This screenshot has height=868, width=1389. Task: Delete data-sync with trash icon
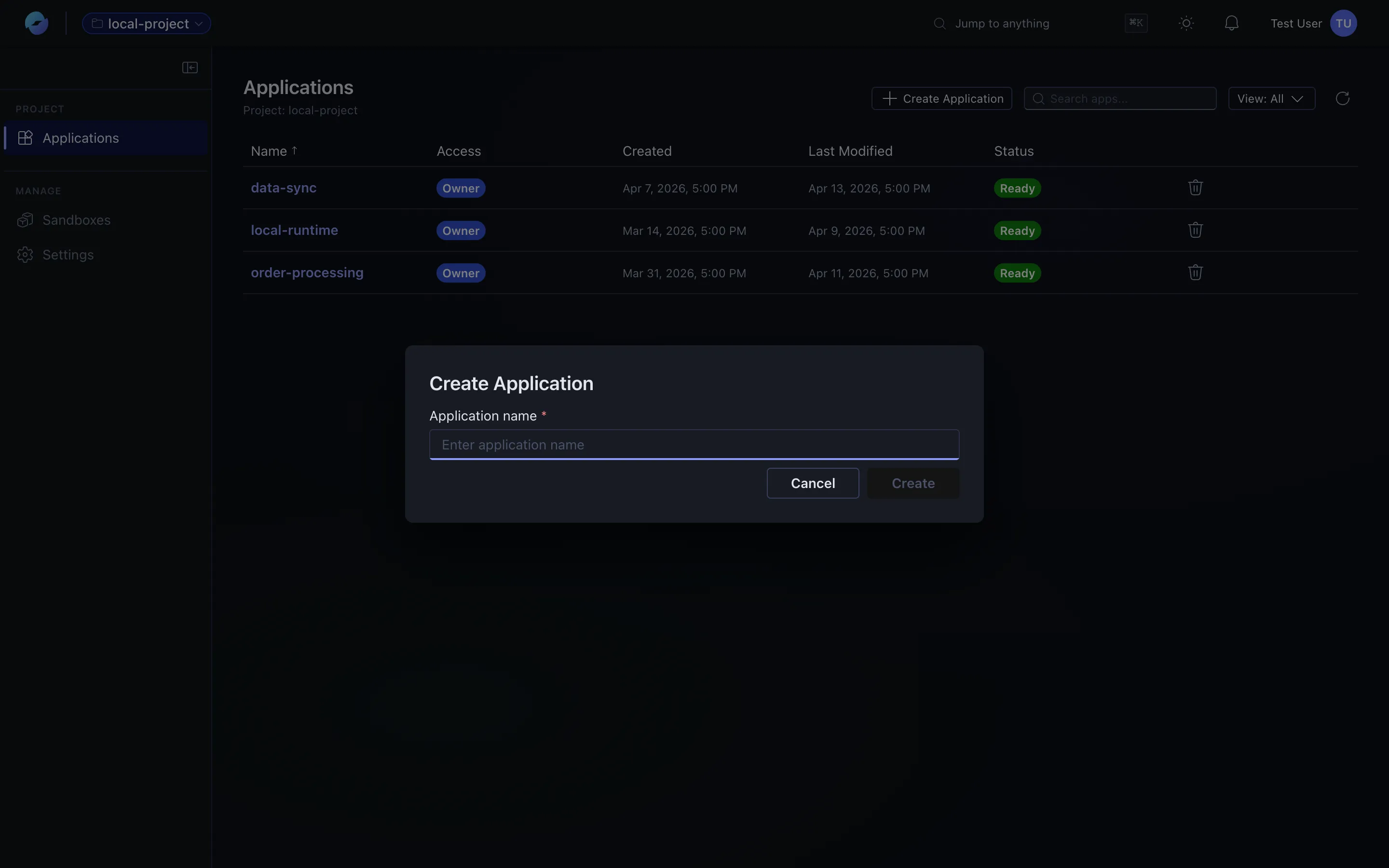(1195, 188)
